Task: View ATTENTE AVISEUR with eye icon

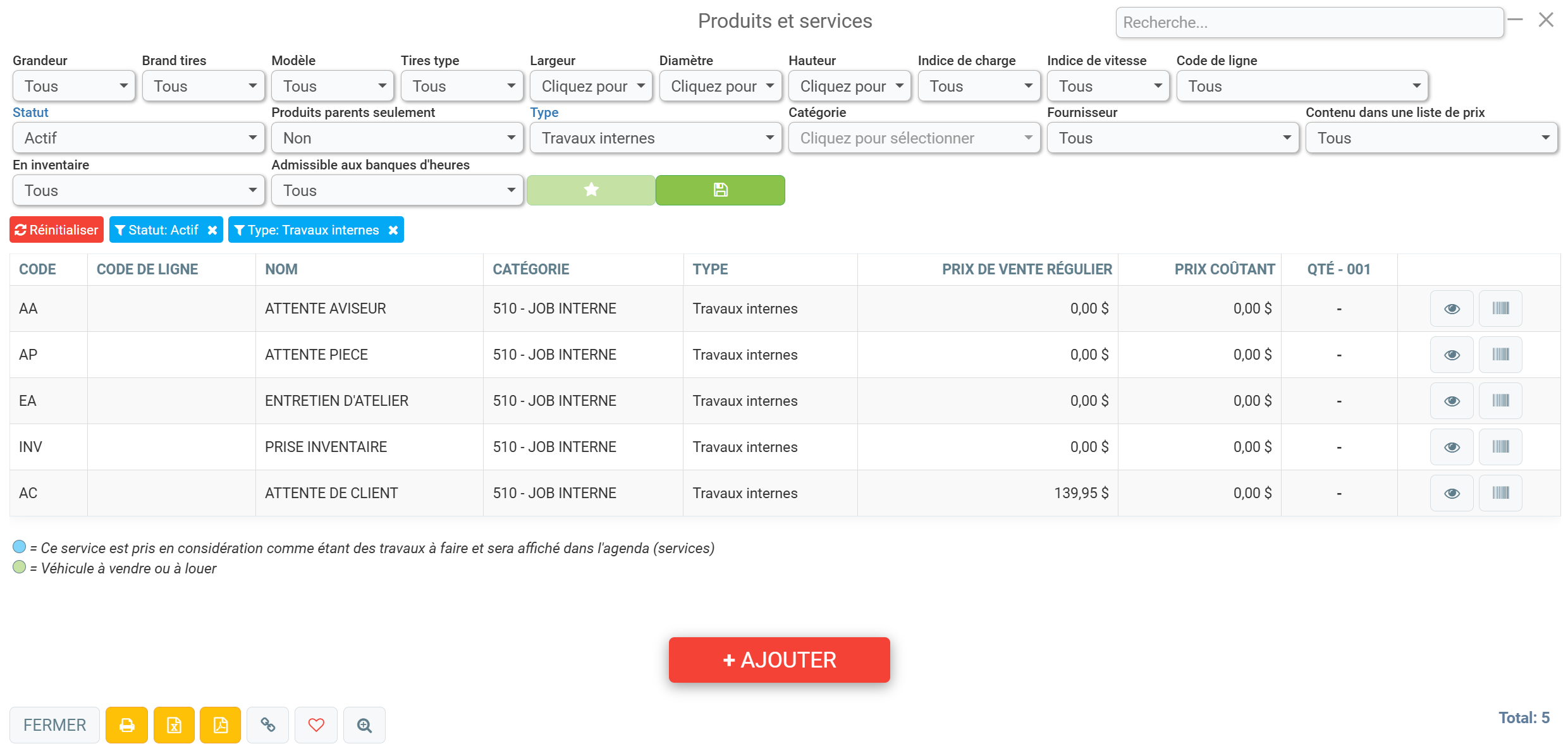Action: [x=1452, y=308]
